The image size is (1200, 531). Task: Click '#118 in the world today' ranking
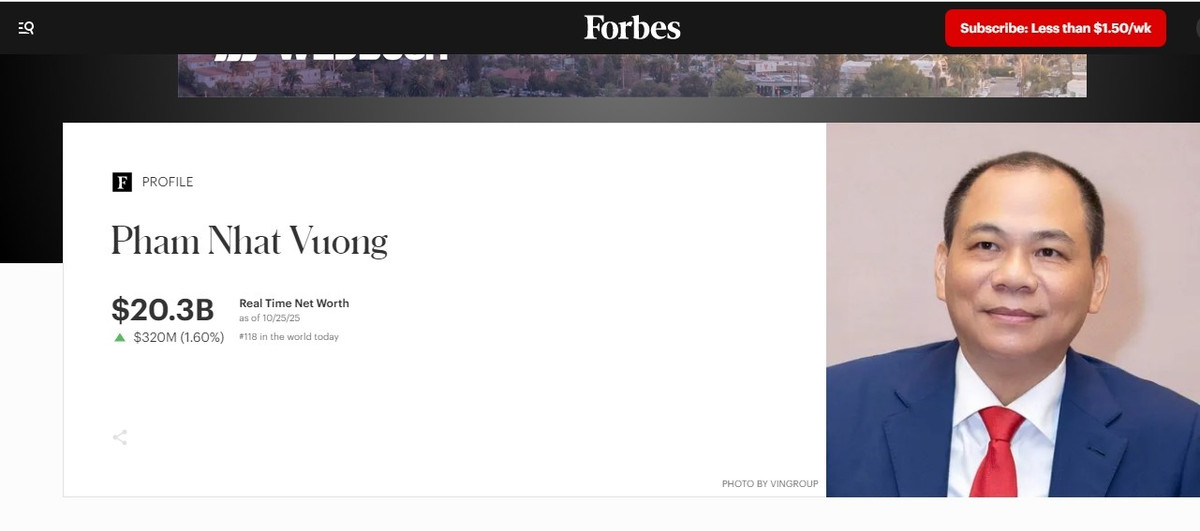(x=289, y=337)
